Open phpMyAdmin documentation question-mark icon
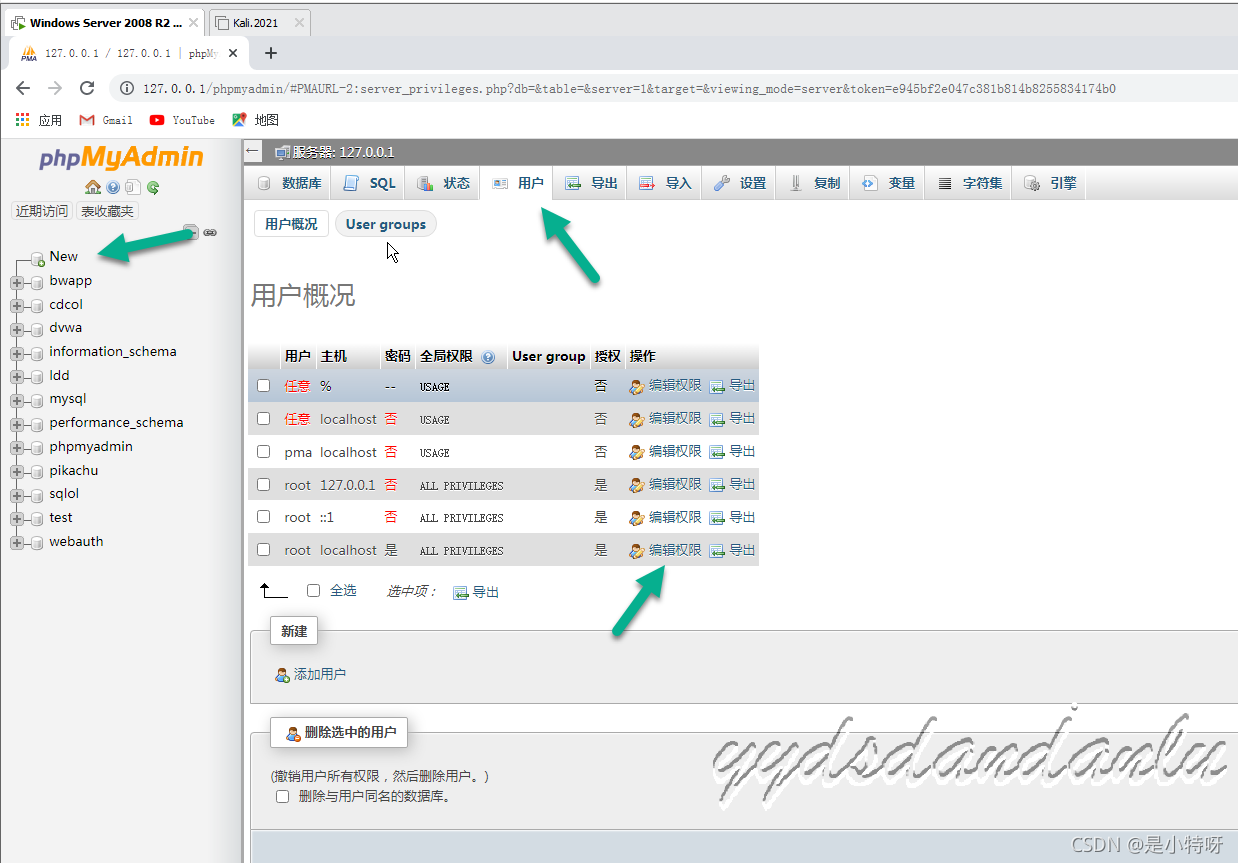1238x863 pixels. tap(114, 187)
